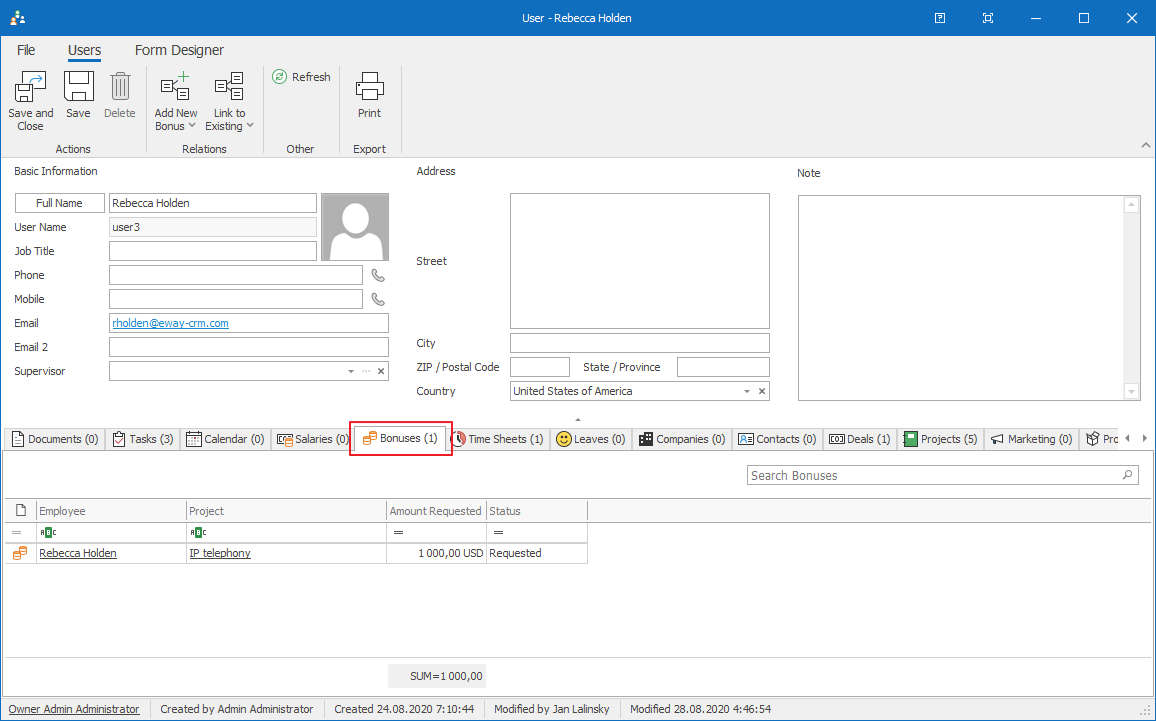Click Status filter equals icon
Screen dimensions: 1156x721
[x=498, y=532]
